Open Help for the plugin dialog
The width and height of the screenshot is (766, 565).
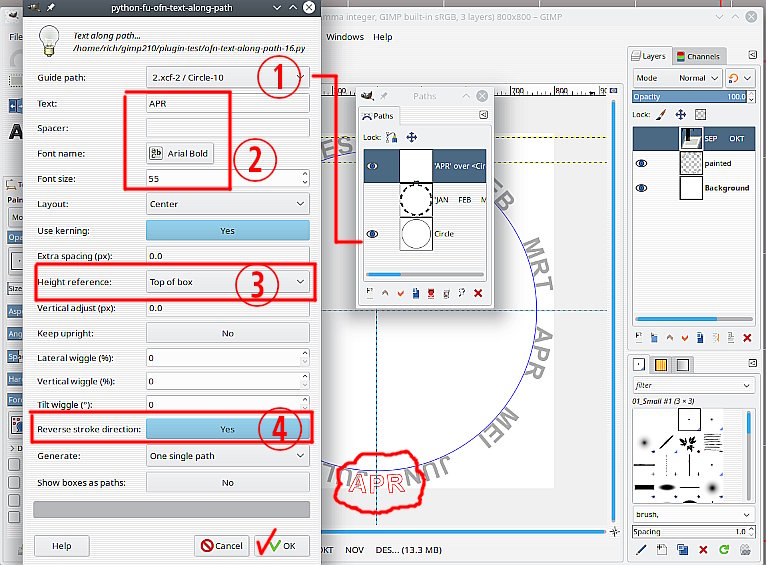(62, 545)
